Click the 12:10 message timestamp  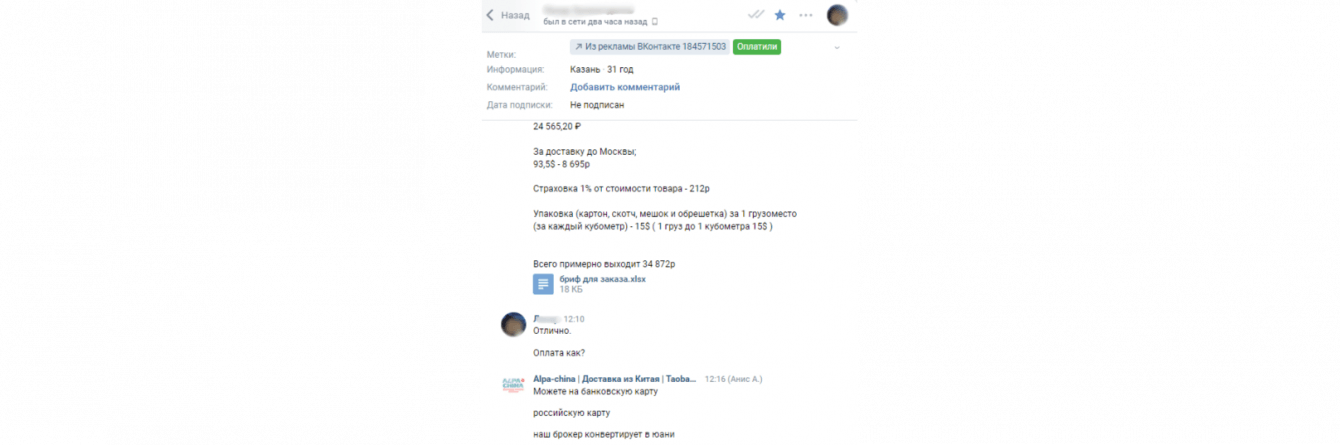(574, 319)
